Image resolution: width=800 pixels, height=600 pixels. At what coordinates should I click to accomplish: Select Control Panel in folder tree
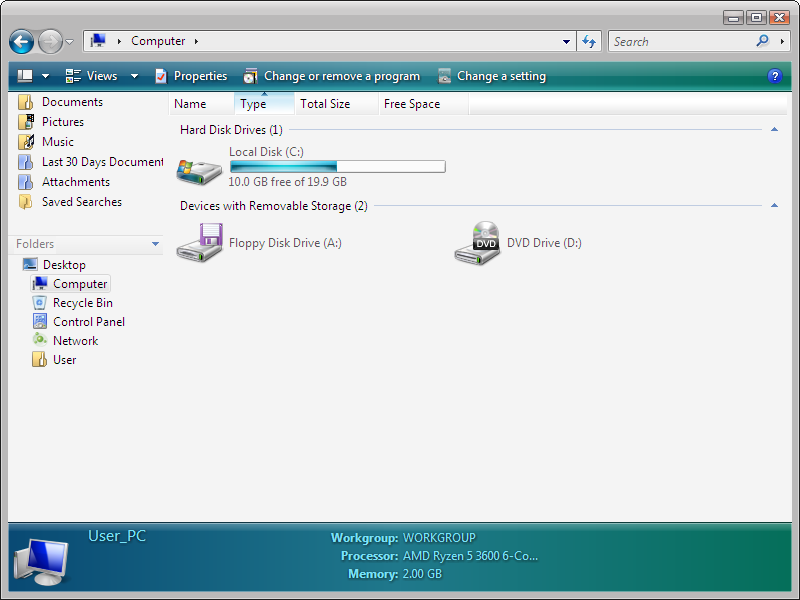pos(89,322)
